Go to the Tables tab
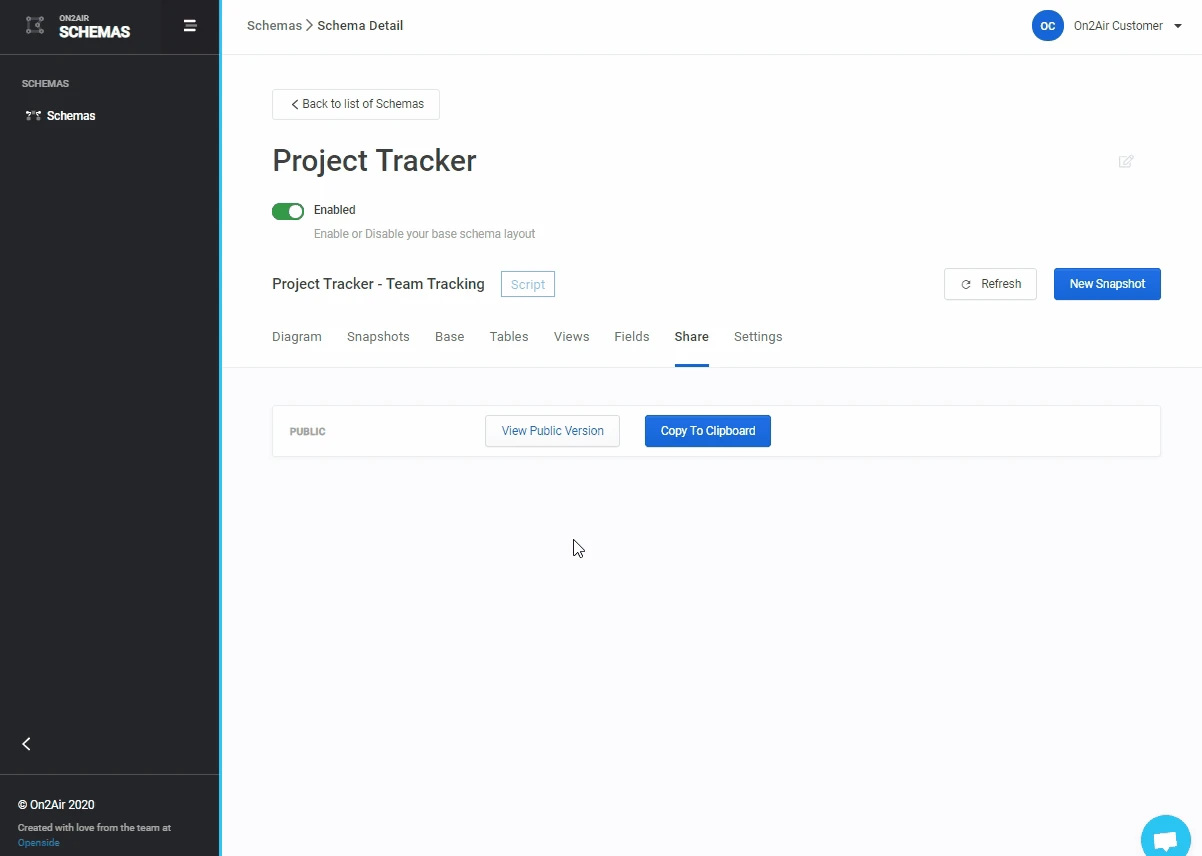This screenshot has width=1202, height=856. [x=509, y=337]
